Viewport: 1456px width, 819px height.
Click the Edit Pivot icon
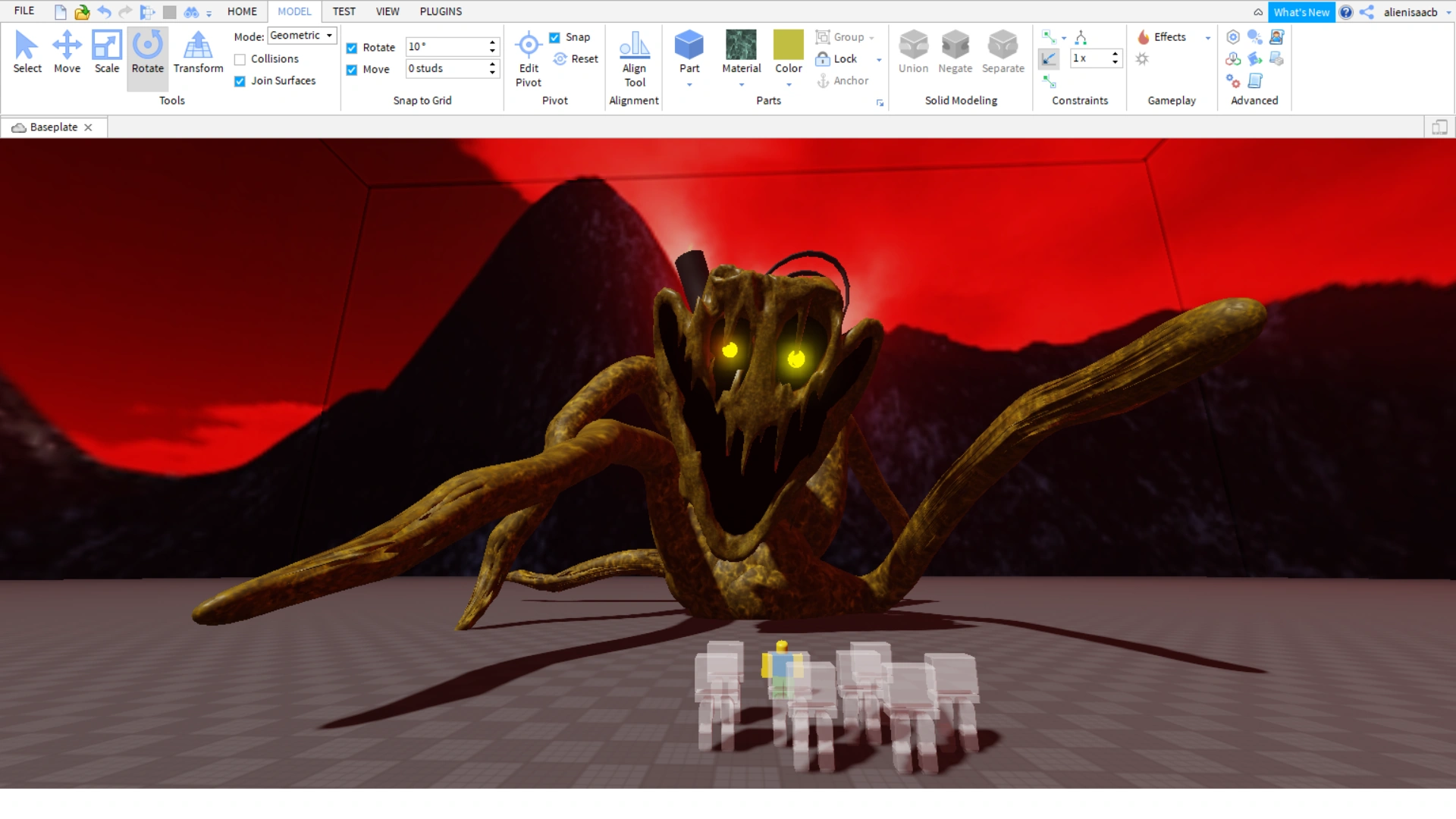529,45
